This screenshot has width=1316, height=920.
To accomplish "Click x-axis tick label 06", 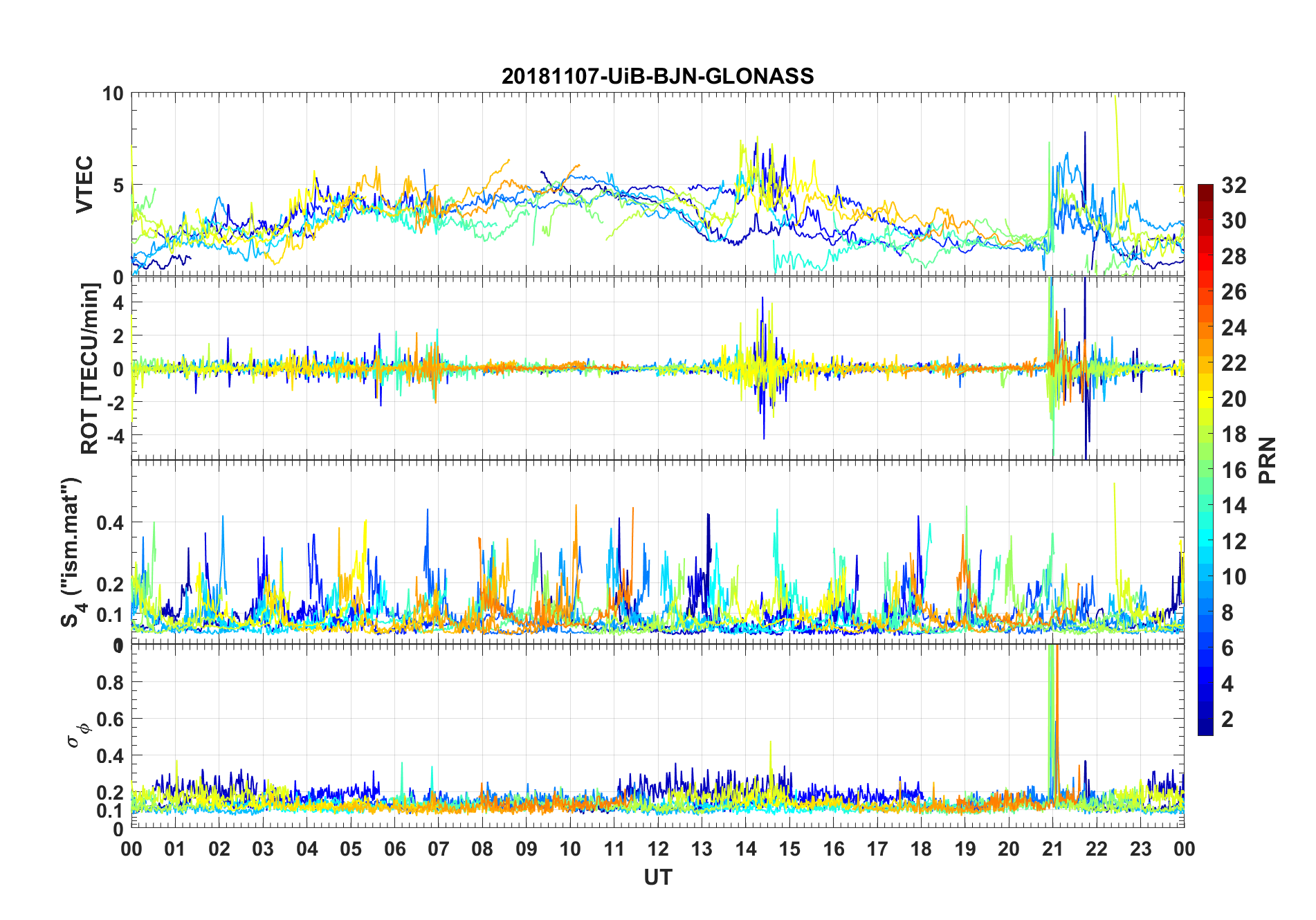I will 395,849.
